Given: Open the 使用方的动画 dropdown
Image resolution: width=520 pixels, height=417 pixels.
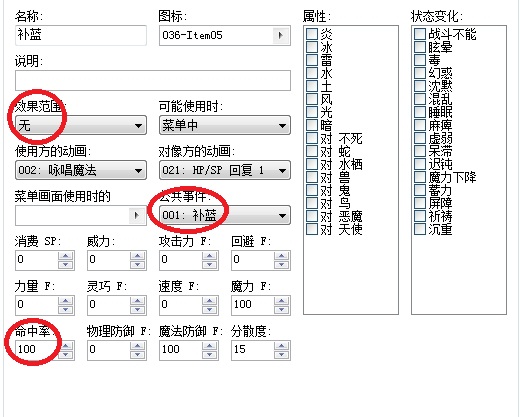Looking at the screenshot, I should [x=81, y=170].
